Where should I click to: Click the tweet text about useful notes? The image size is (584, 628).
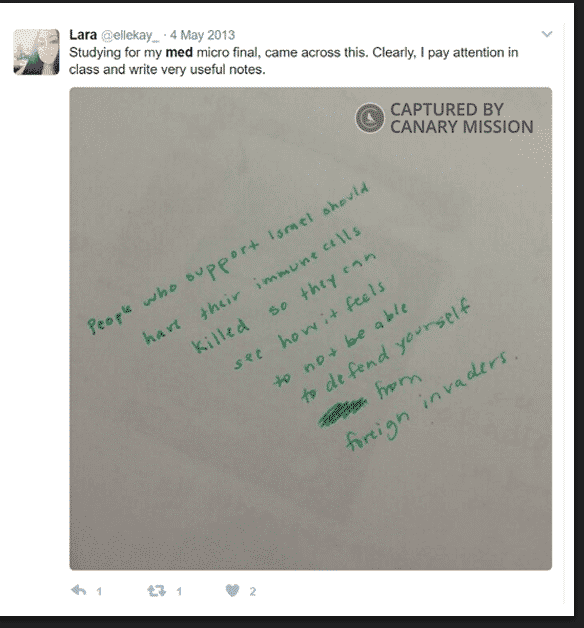(x=294, y=61)
